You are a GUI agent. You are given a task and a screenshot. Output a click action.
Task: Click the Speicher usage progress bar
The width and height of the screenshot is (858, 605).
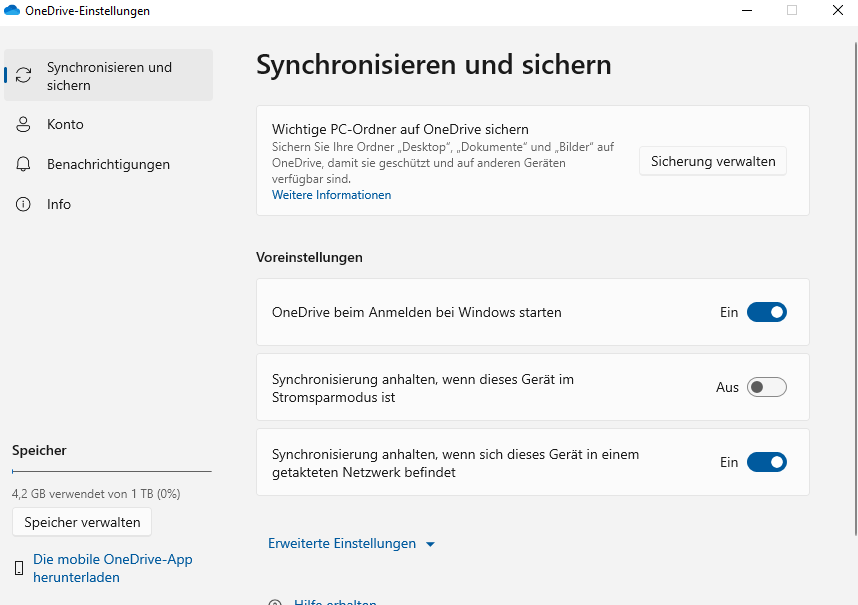tap(112, 471)
